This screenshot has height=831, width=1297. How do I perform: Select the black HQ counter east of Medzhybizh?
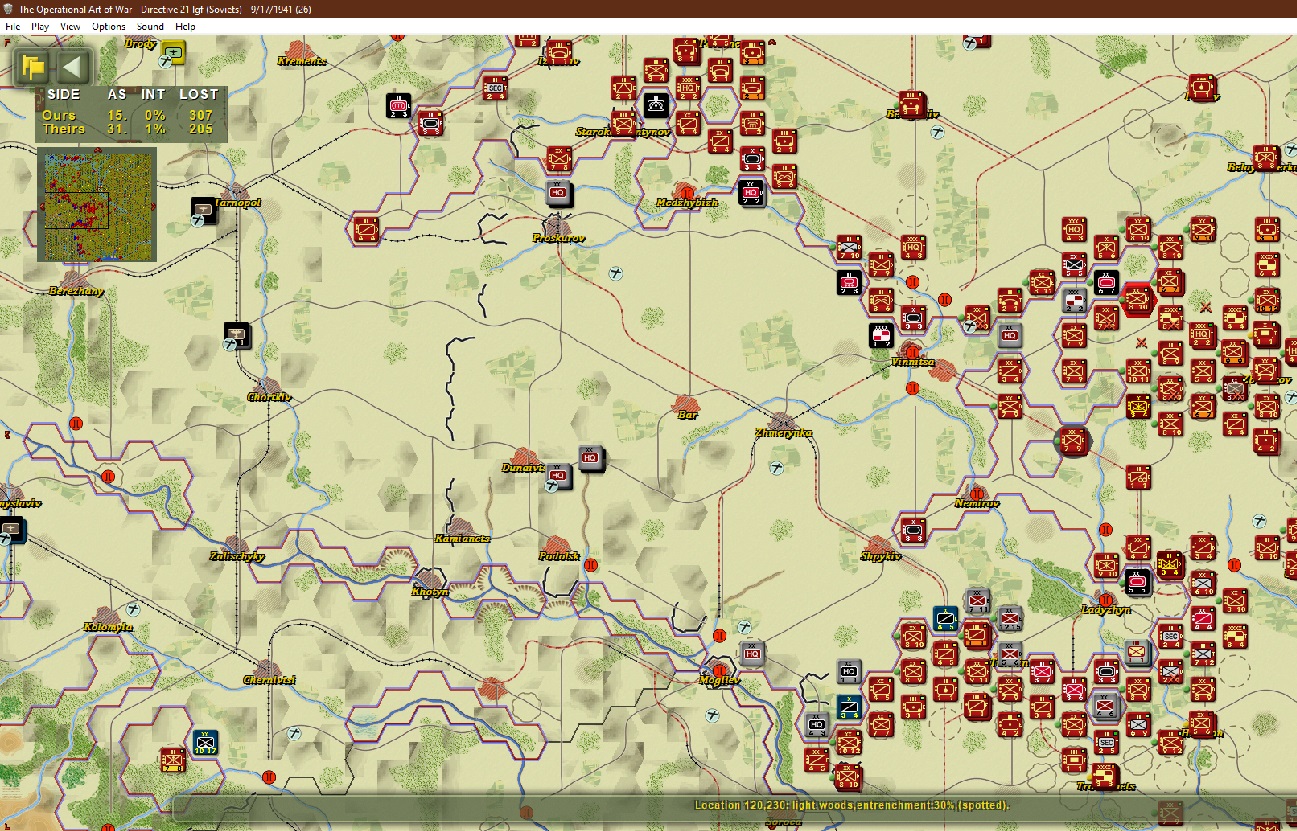(x=751, y=190)
